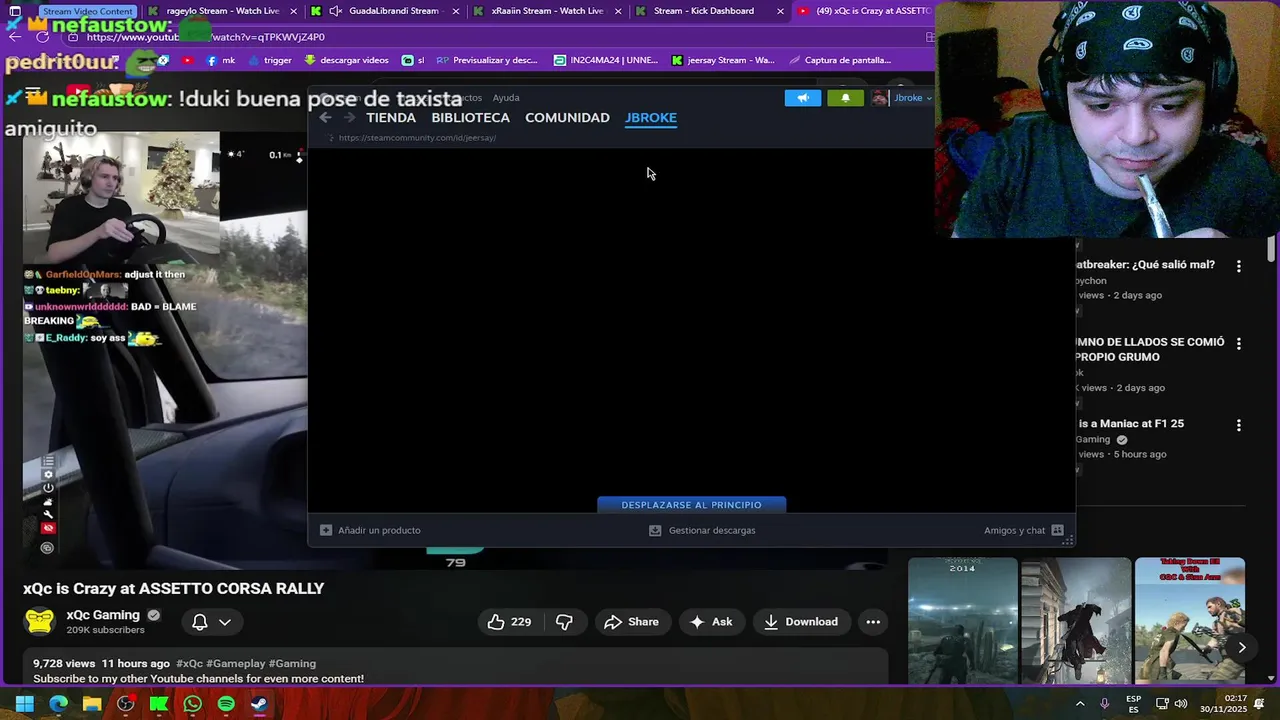Click the system volume icon
The image size is (1280, 720).
[x=1181, y=704]
